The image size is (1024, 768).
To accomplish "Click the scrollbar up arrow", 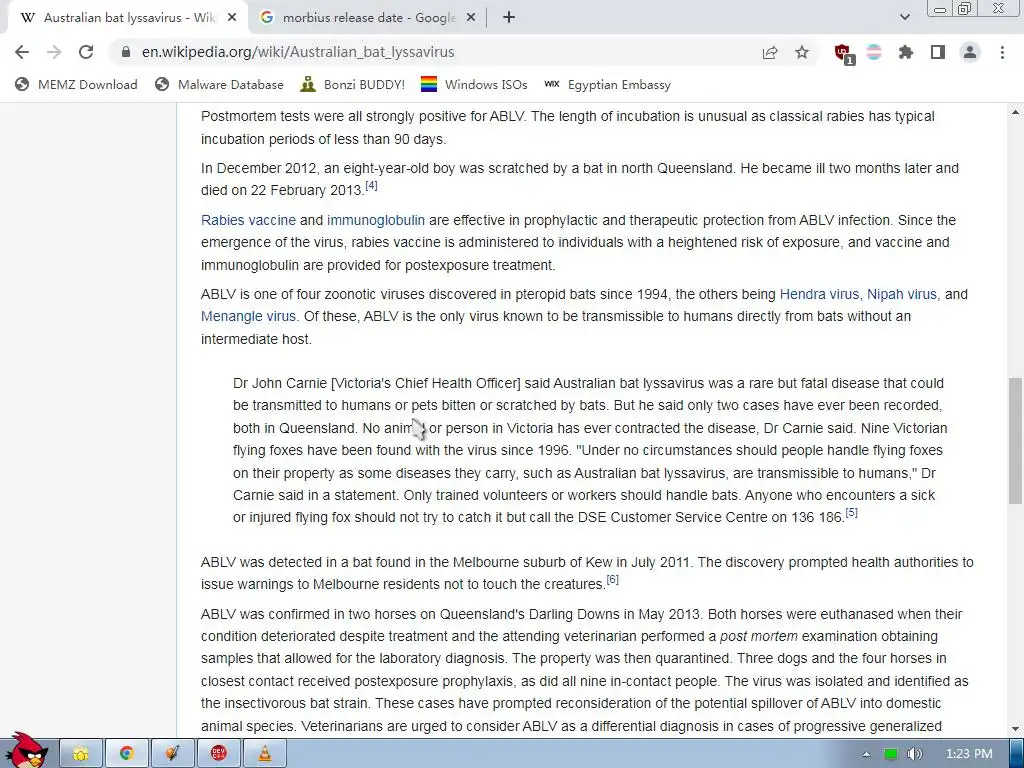I will pos(1016,113).
